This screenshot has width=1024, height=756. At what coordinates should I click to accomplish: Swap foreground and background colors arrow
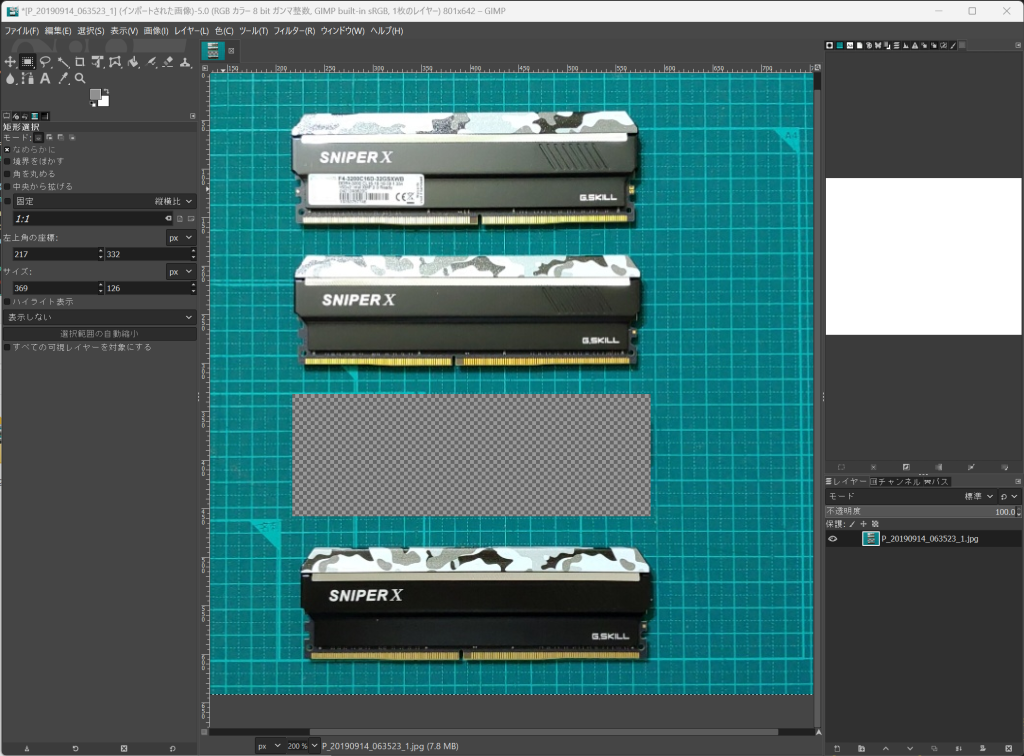point(106,91)
